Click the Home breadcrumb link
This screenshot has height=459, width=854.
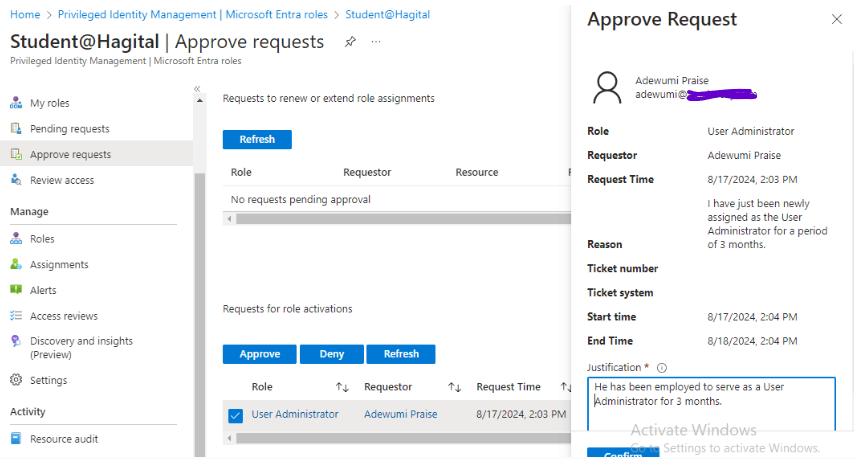[x=25, y=15]
